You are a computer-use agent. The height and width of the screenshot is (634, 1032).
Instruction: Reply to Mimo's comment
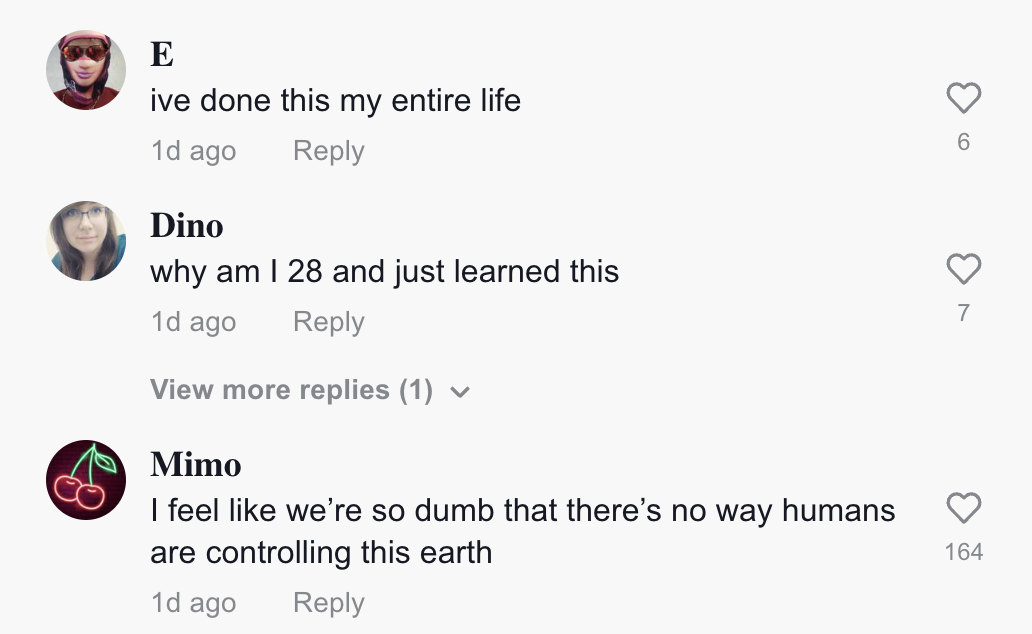coord(328,603)
